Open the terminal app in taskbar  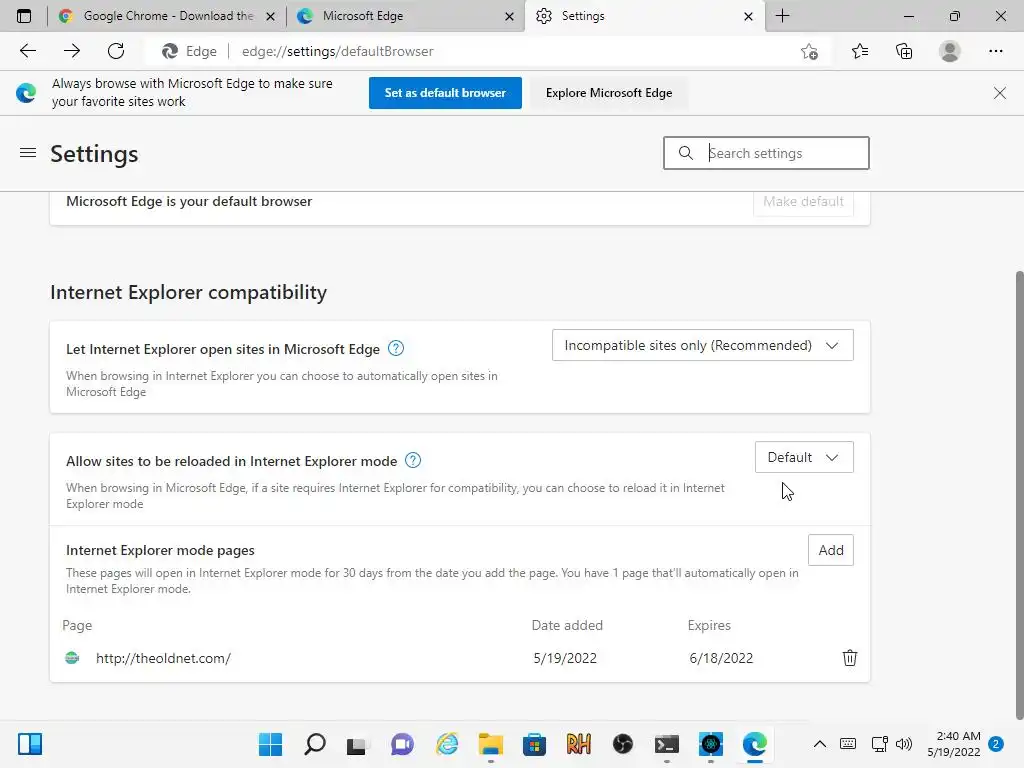click(x=667, y=744)
